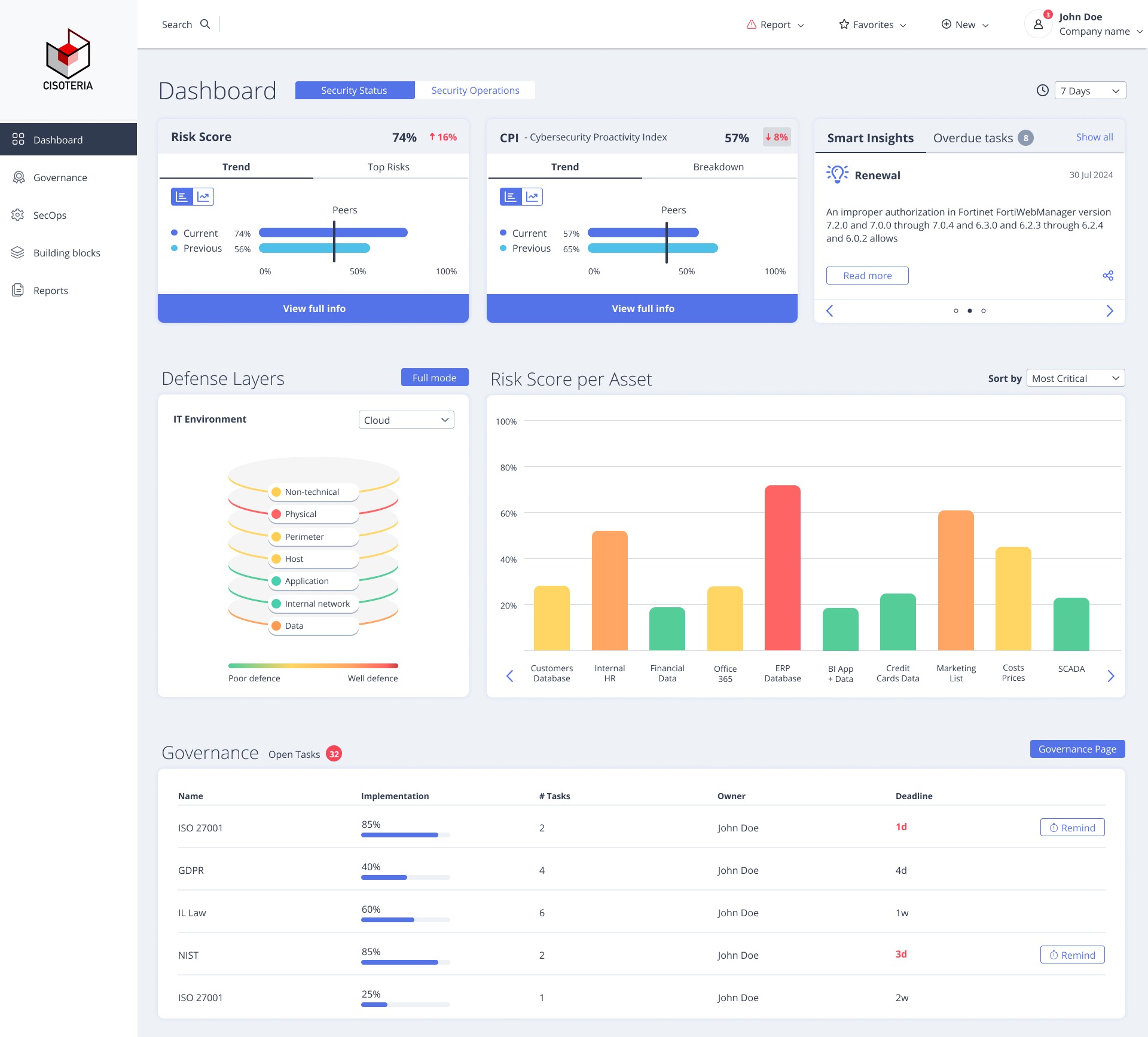Click the Marketing List orange bar
The image size is (1148, 1037).
click(x=955, y=580)
